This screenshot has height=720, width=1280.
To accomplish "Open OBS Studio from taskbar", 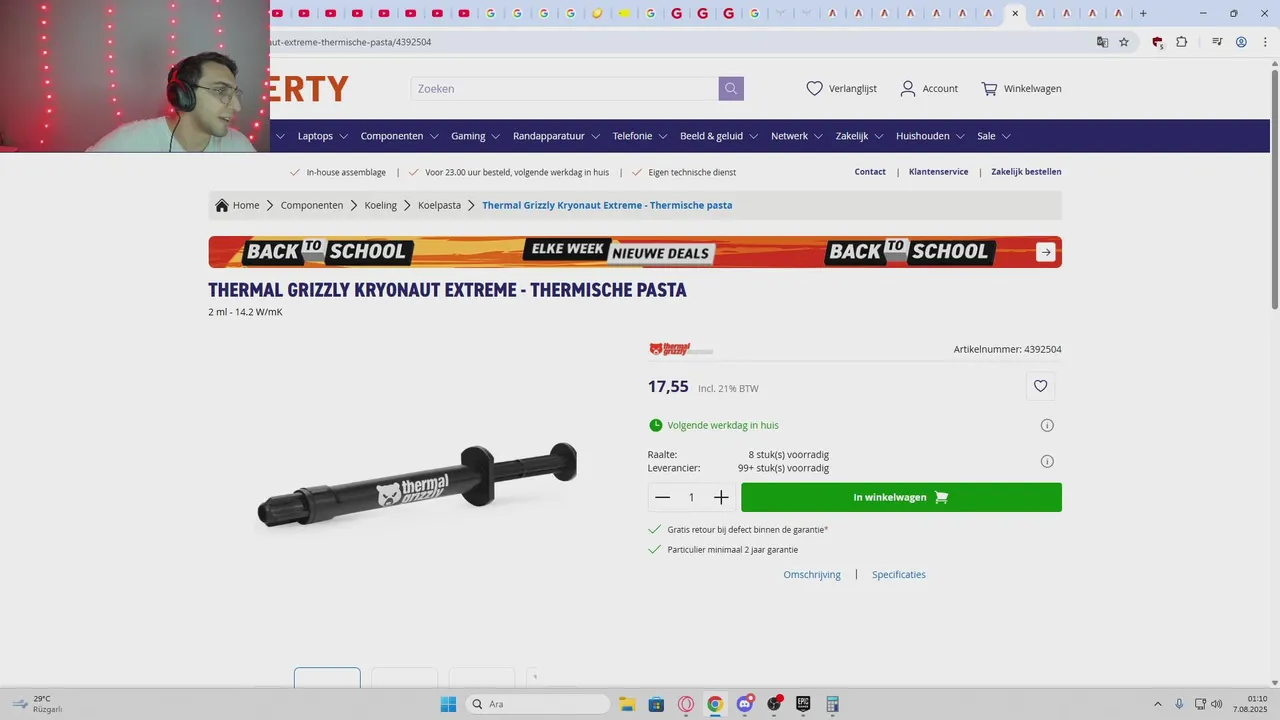I will tap(774, 704).
